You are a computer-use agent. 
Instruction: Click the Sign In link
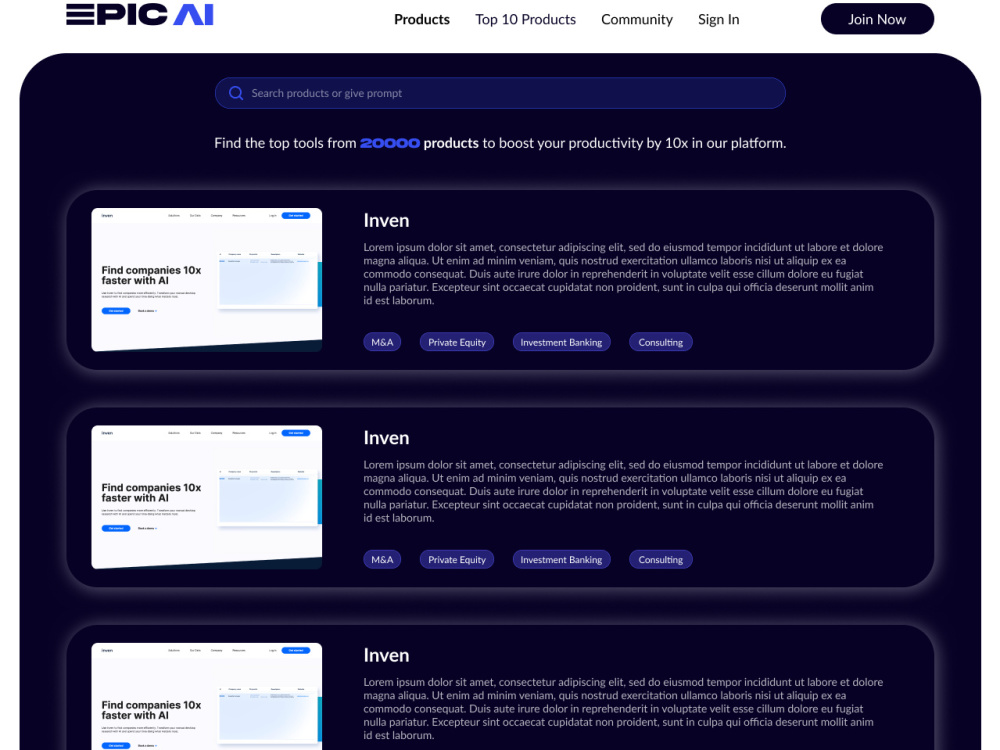click(x=719, y=20)
